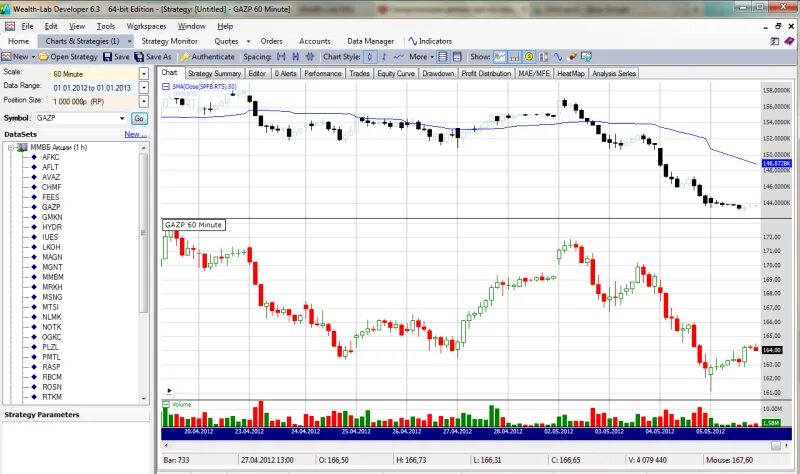Screen dimensions: 800x474
Task: Save the current strategy
Action: [x=116, y=57]
